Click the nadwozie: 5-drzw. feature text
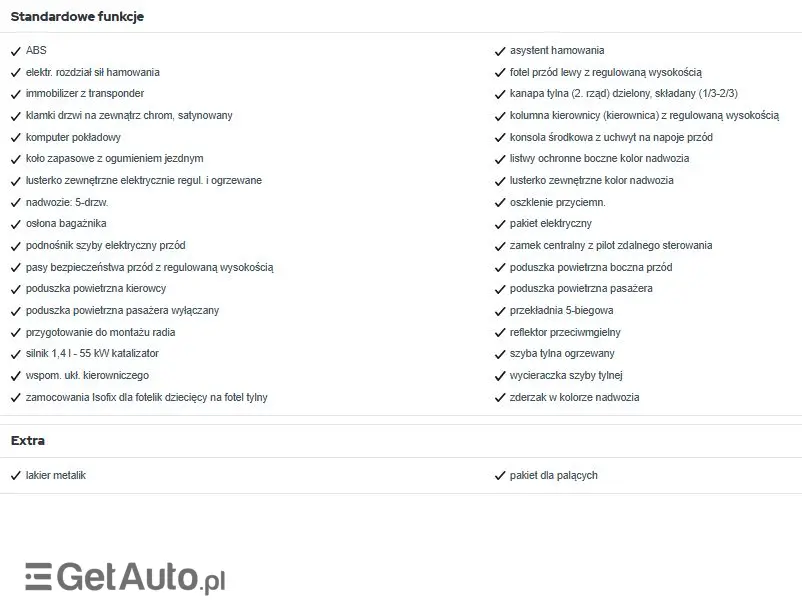Screen dimensions: 802x616 coord(67,202)
